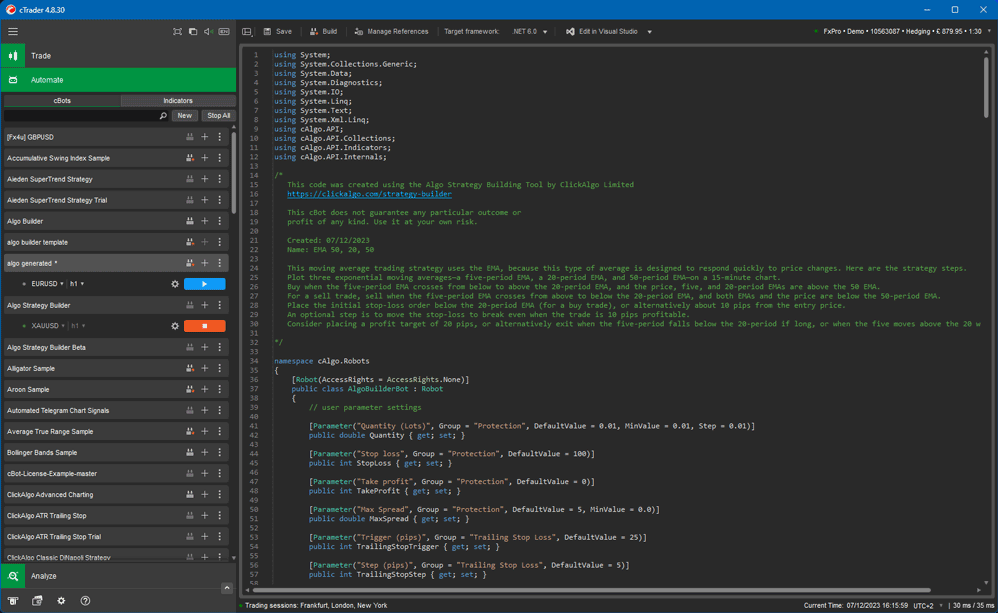Open the clickalgo.com strategy-builder link
This screenshot has width=998, height=613.
point(369,194)
